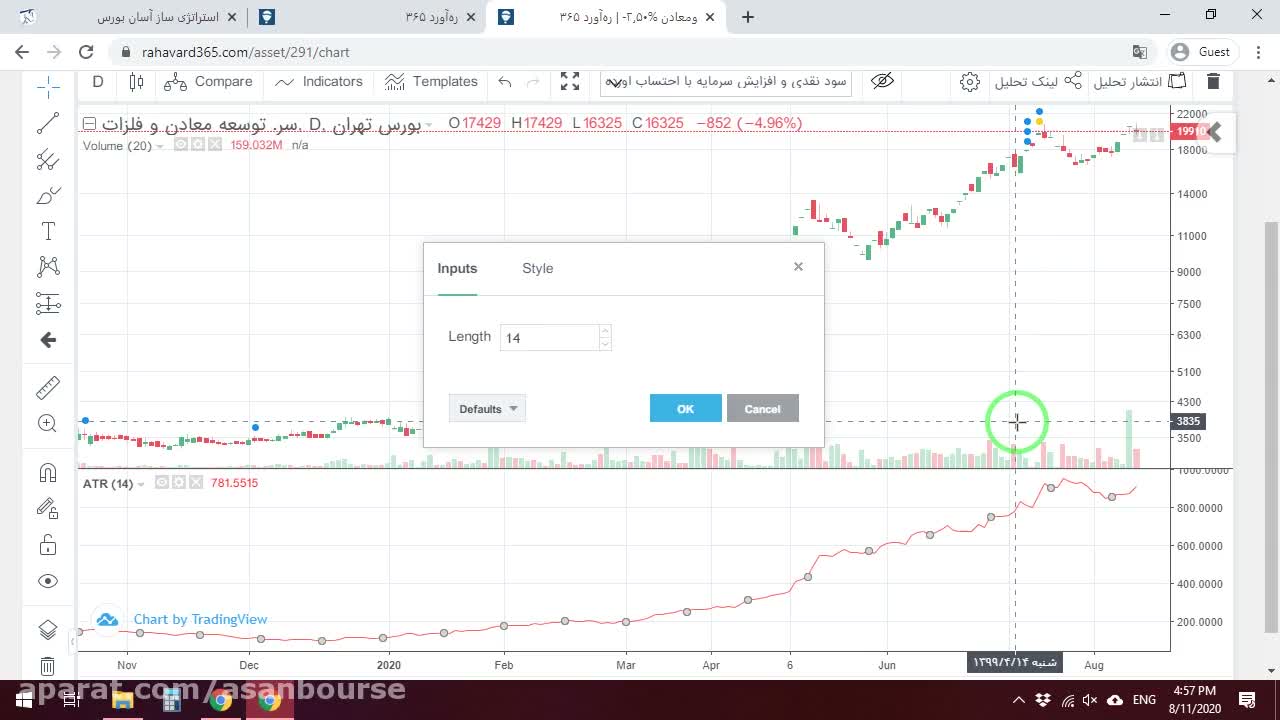The image size is (1280, 720).
Task: Toggle lock all drawing tools padlock
Action: point(48,545)
